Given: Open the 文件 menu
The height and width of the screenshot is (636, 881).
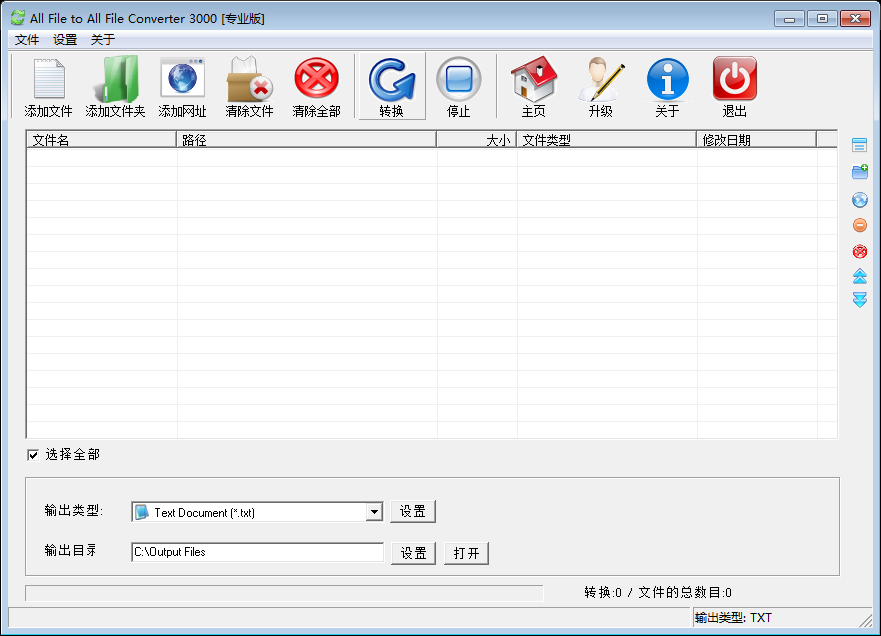Looking at the screenshot, I should pos(25,39).
